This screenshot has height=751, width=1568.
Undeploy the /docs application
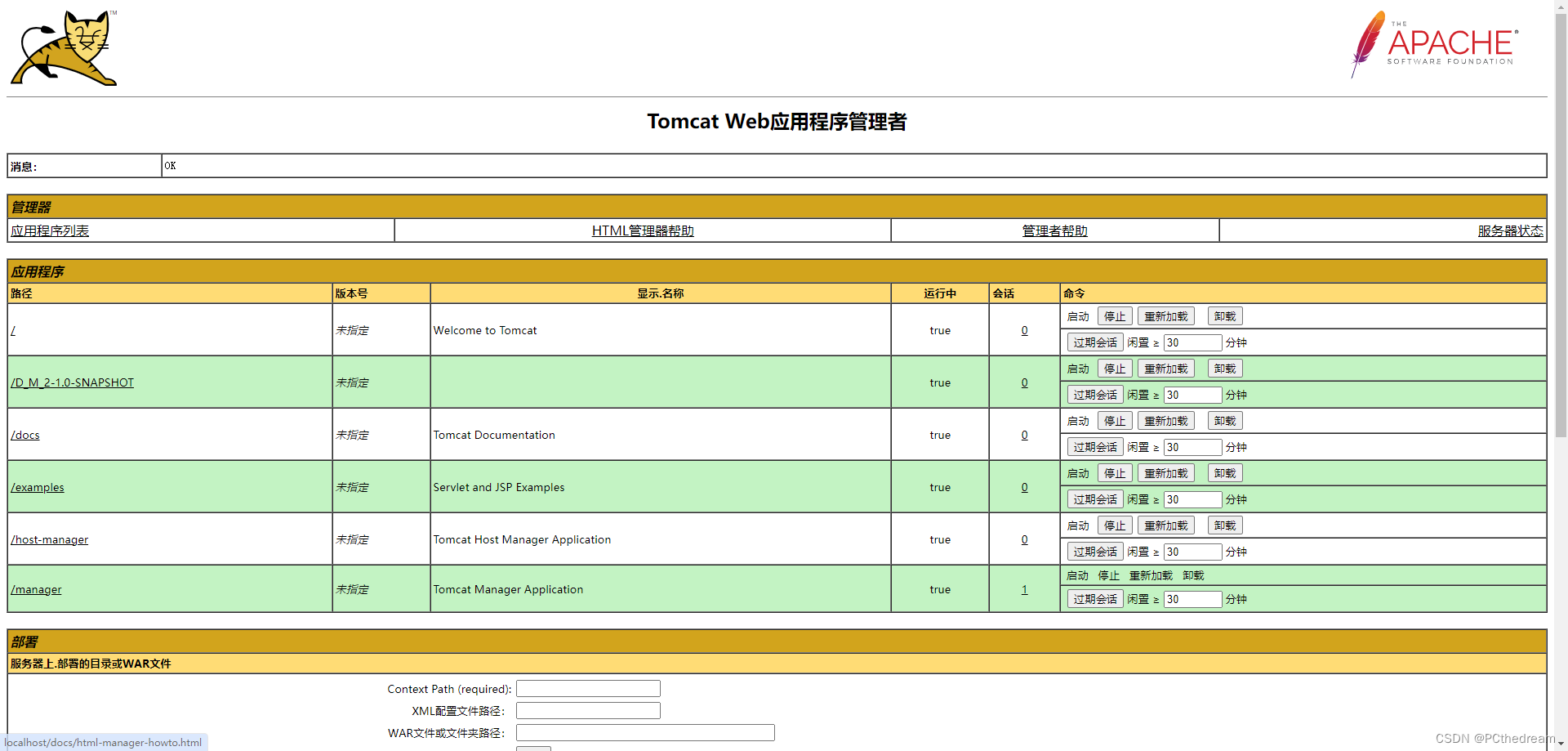[1225, 421]
